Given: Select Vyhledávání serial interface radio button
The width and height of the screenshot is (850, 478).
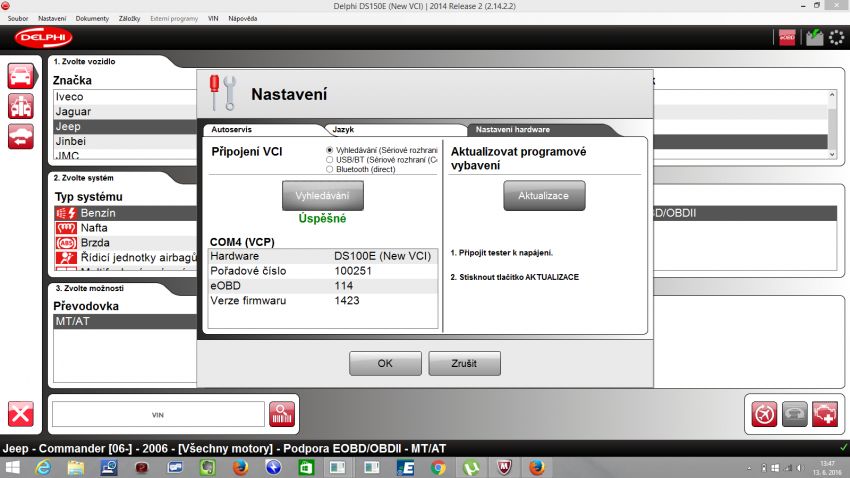Looking at the screenshot, I should (330, 150).
